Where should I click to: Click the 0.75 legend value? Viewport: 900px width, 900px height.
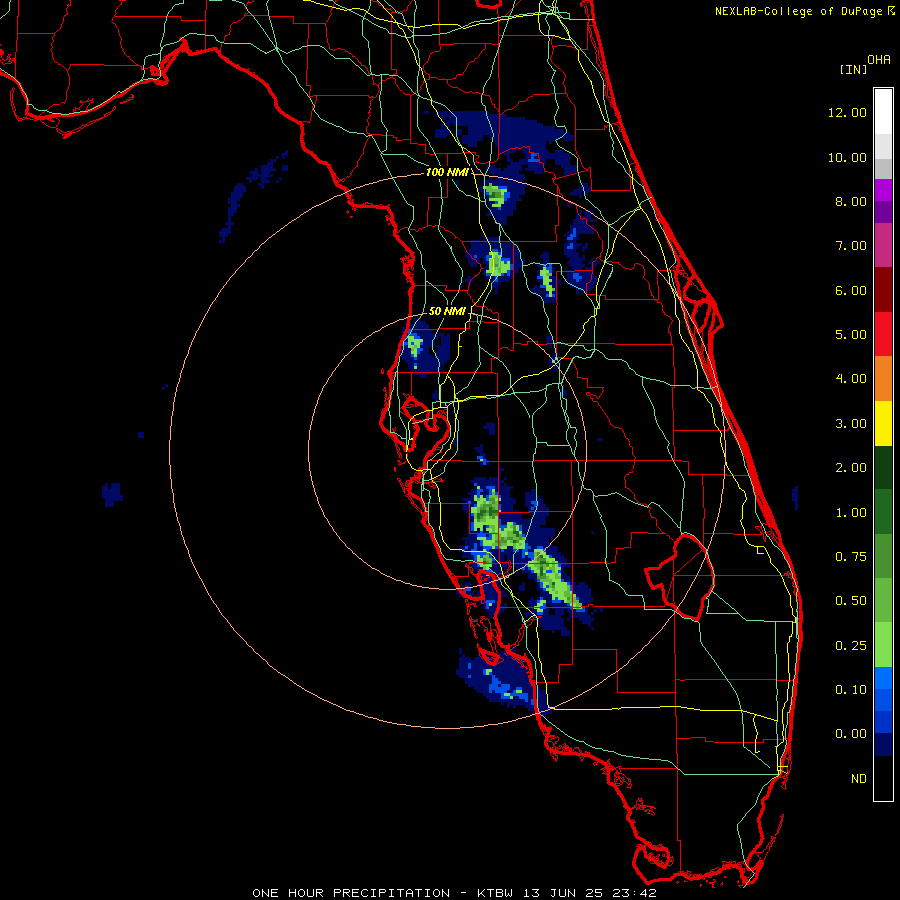(x=851, y=557)
